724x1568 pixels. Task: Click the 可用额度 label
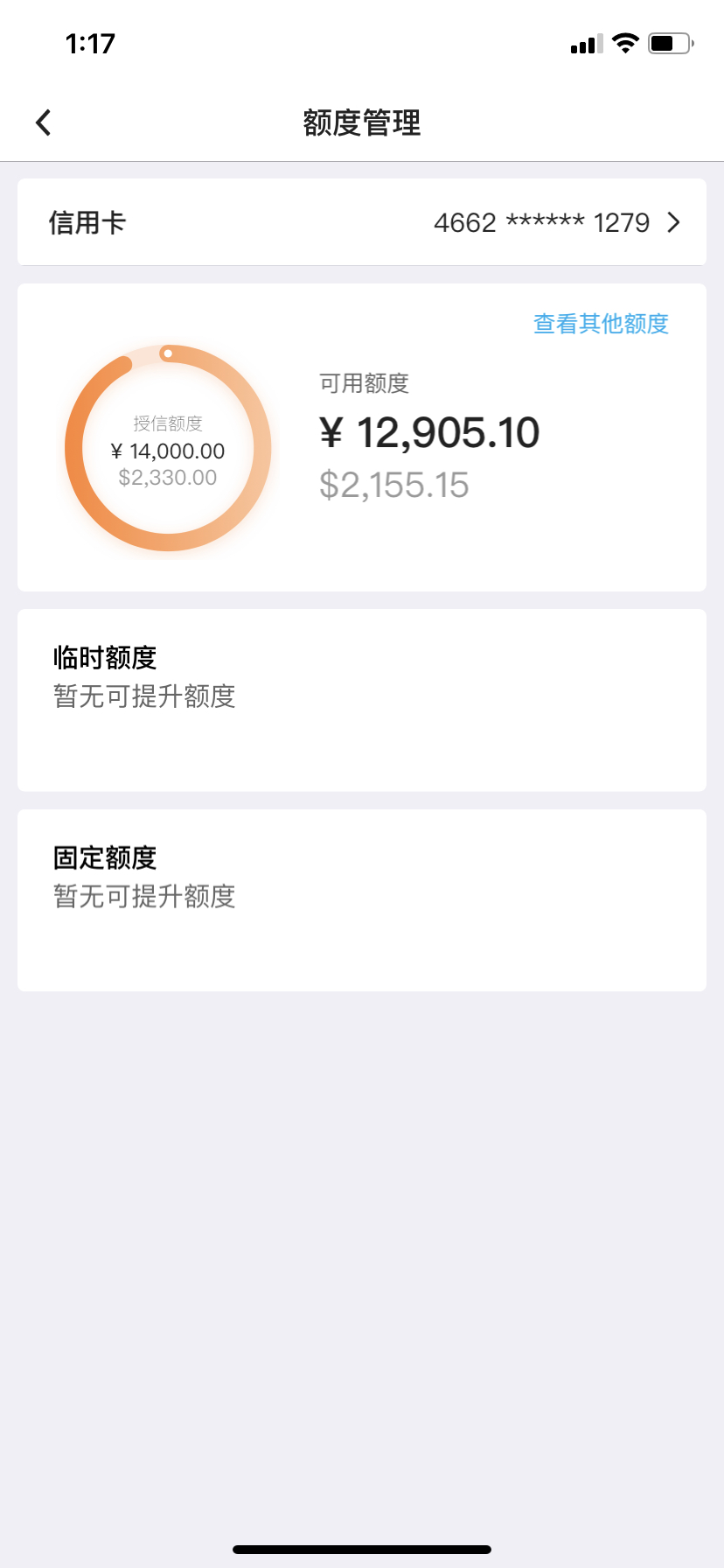(x=364, y=383)
